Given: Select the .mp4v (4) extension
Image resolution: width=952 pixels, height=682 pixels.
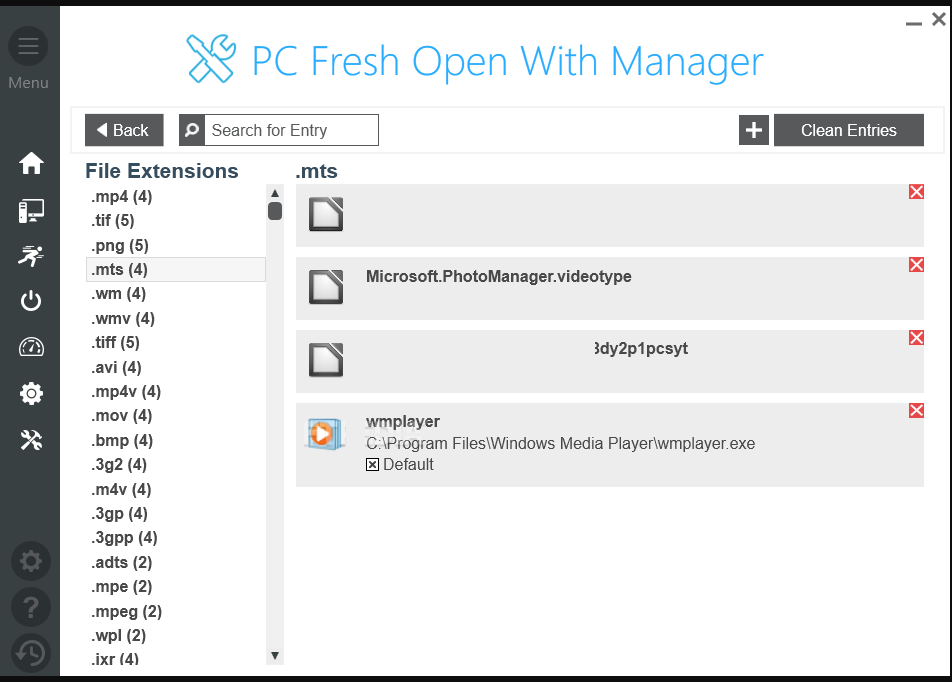Looking at the screenshot, I should pos(126,392).
